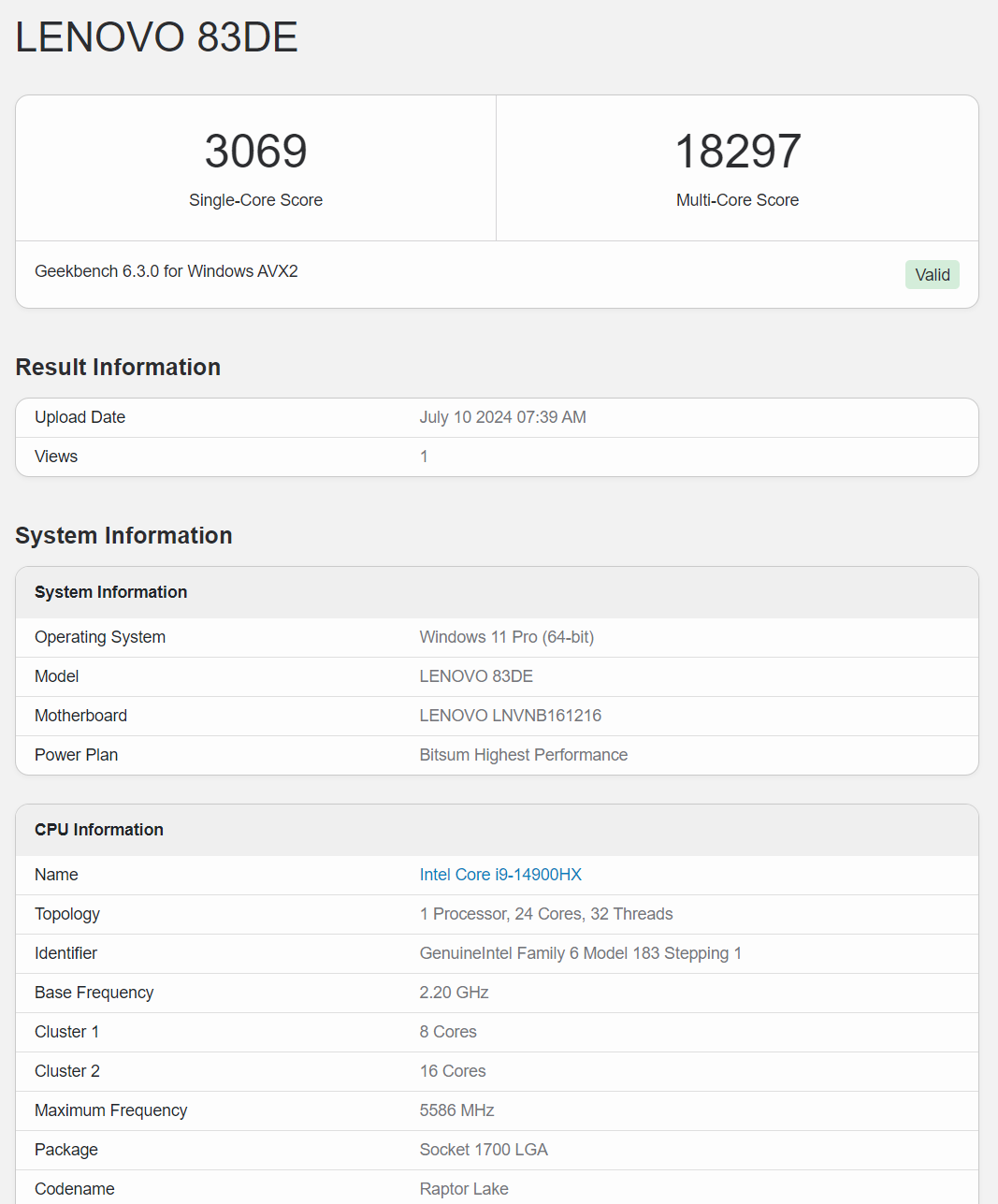Select the Motherboard label
The image size is (998, 1204).
[x=80, y=716]
